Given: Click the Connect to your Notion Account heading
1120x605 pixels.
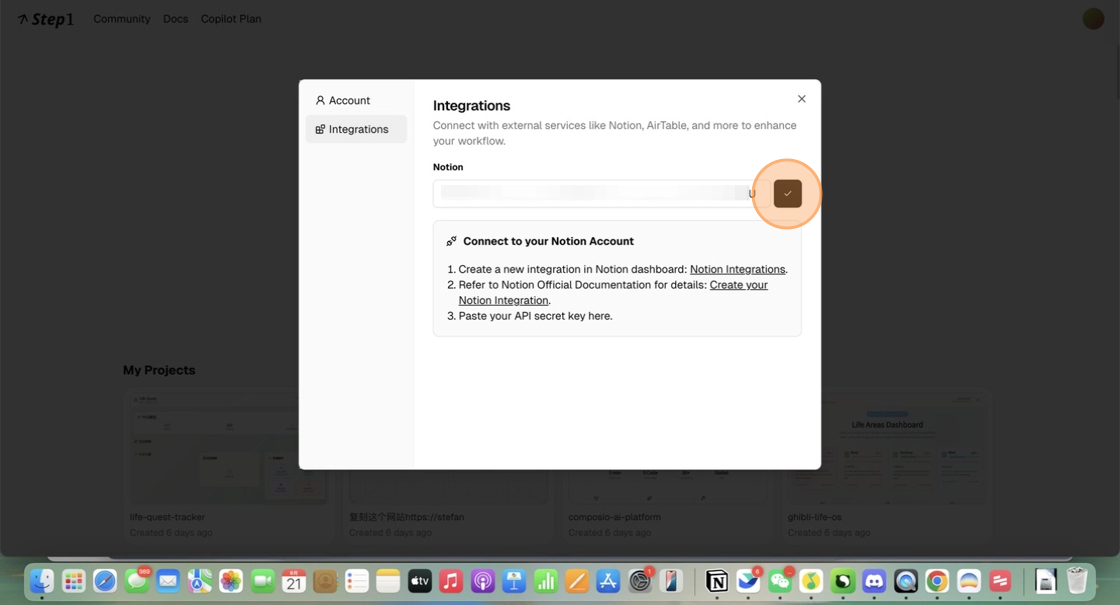Looking at the screenshot, I should tap(548, 241).
